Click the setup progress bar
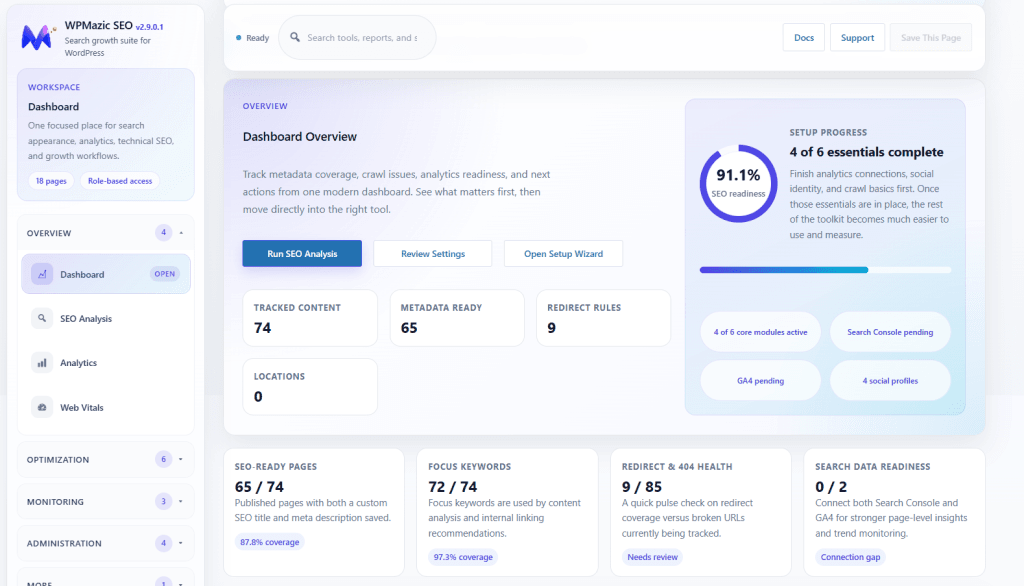Image resolution: width=1024 pixels, height=586 pixels. tap(825, 270)
